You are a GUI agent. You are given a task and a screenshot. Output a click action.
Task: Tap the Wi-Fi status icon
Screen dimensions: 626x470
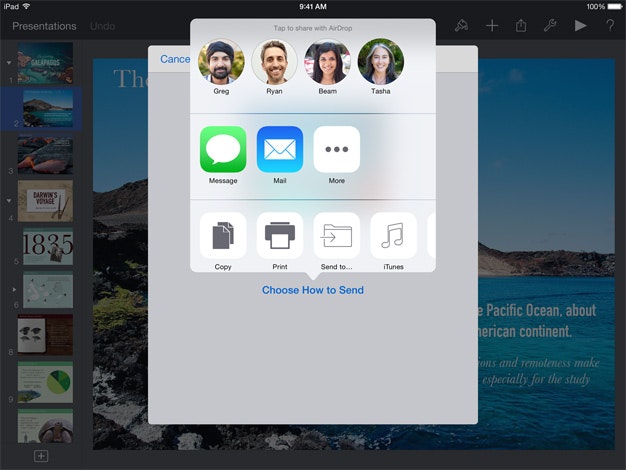click(26, 6)
